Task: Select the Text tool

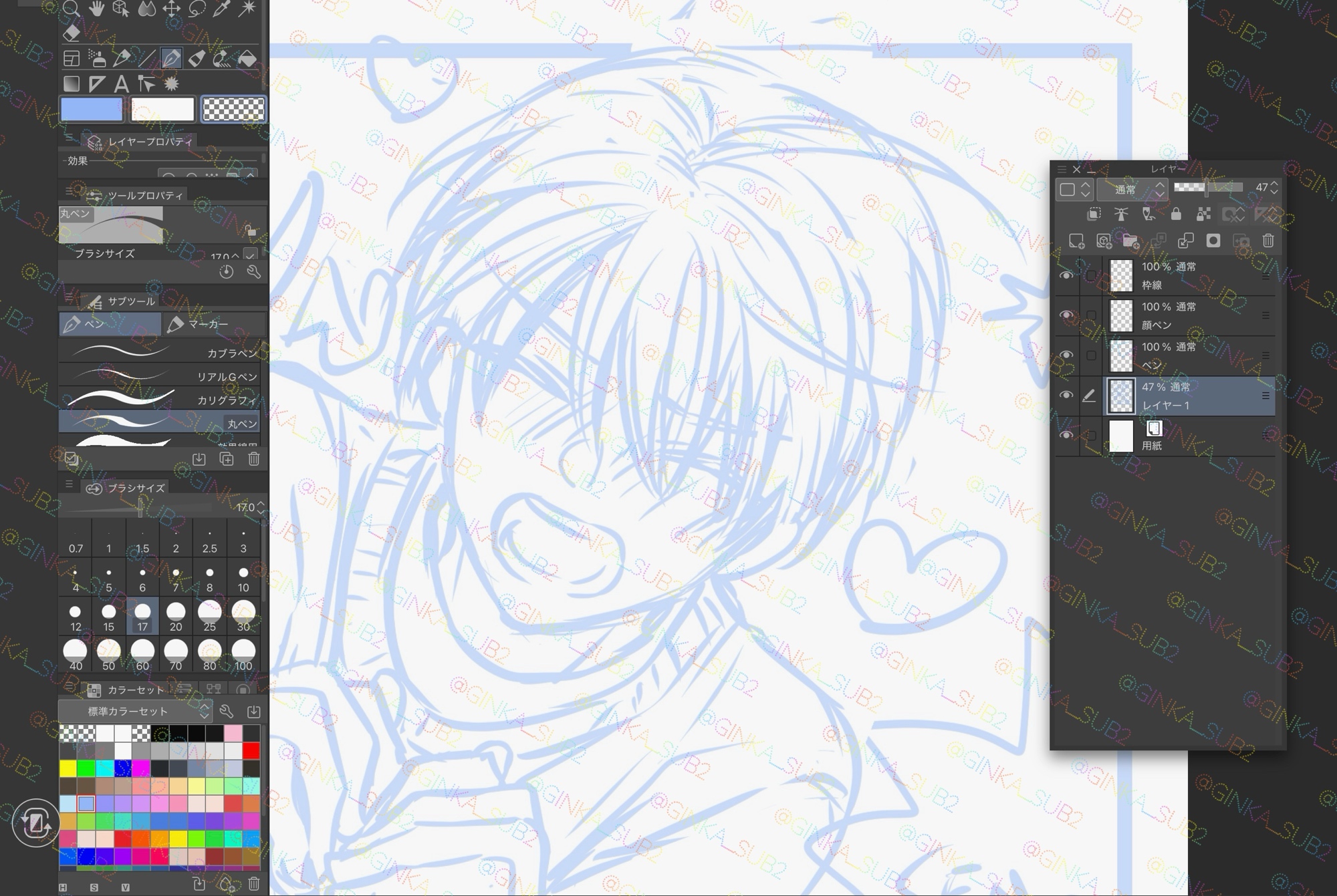Action: point(121,84)
